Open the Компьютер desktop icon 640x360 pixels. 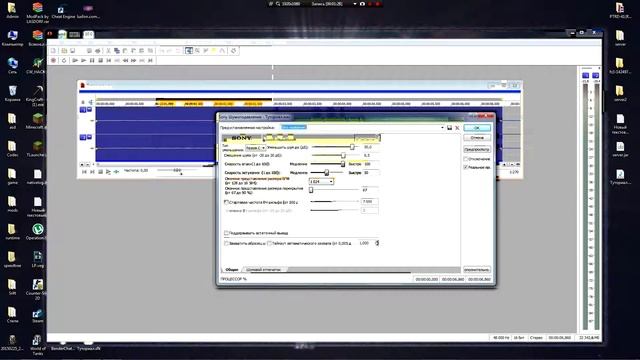[13, 38]
